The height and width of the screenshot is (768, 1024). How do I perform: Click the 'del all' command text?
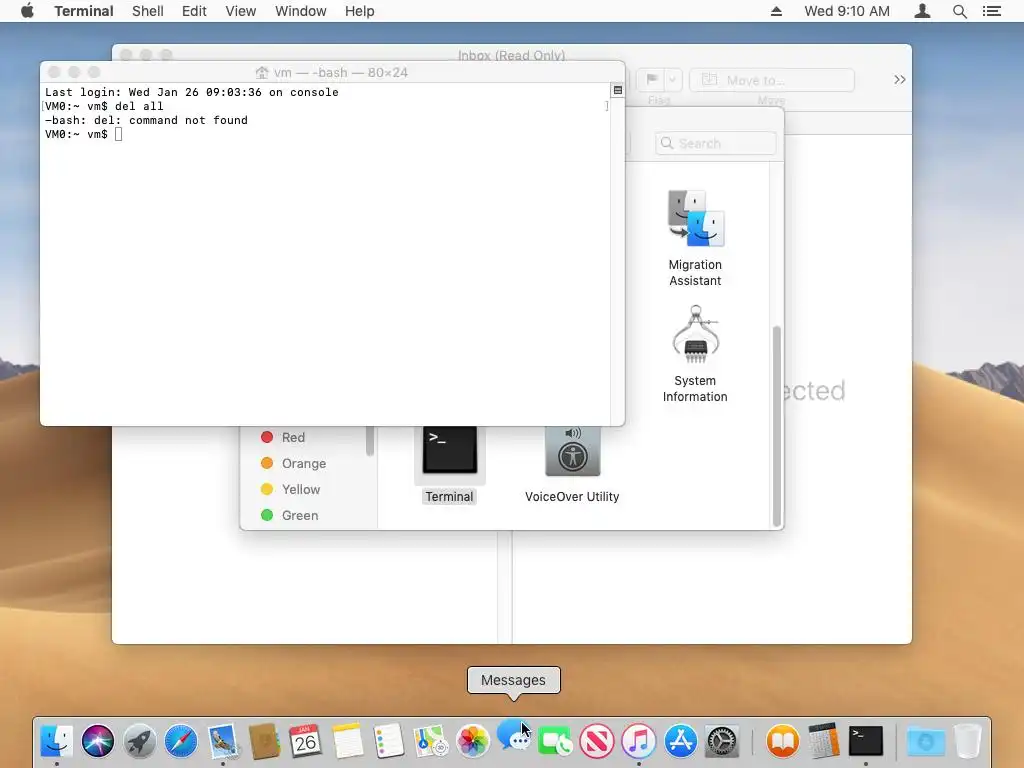tap(139, 106)
